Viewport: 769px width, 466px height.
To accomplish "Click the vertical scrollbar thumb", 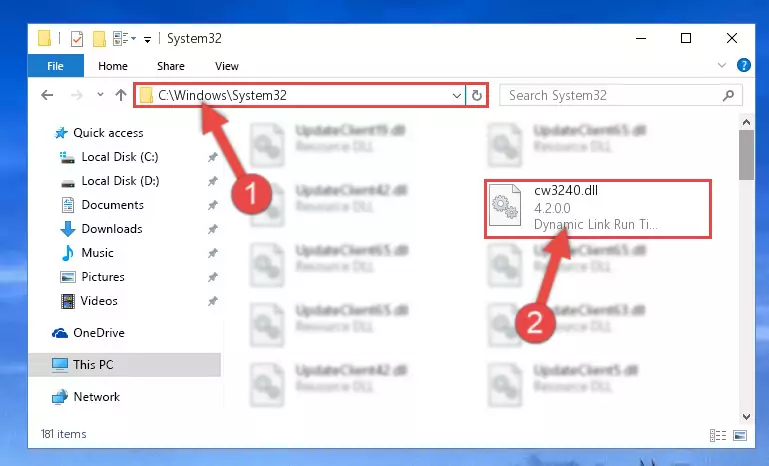I will click(746, 155).
